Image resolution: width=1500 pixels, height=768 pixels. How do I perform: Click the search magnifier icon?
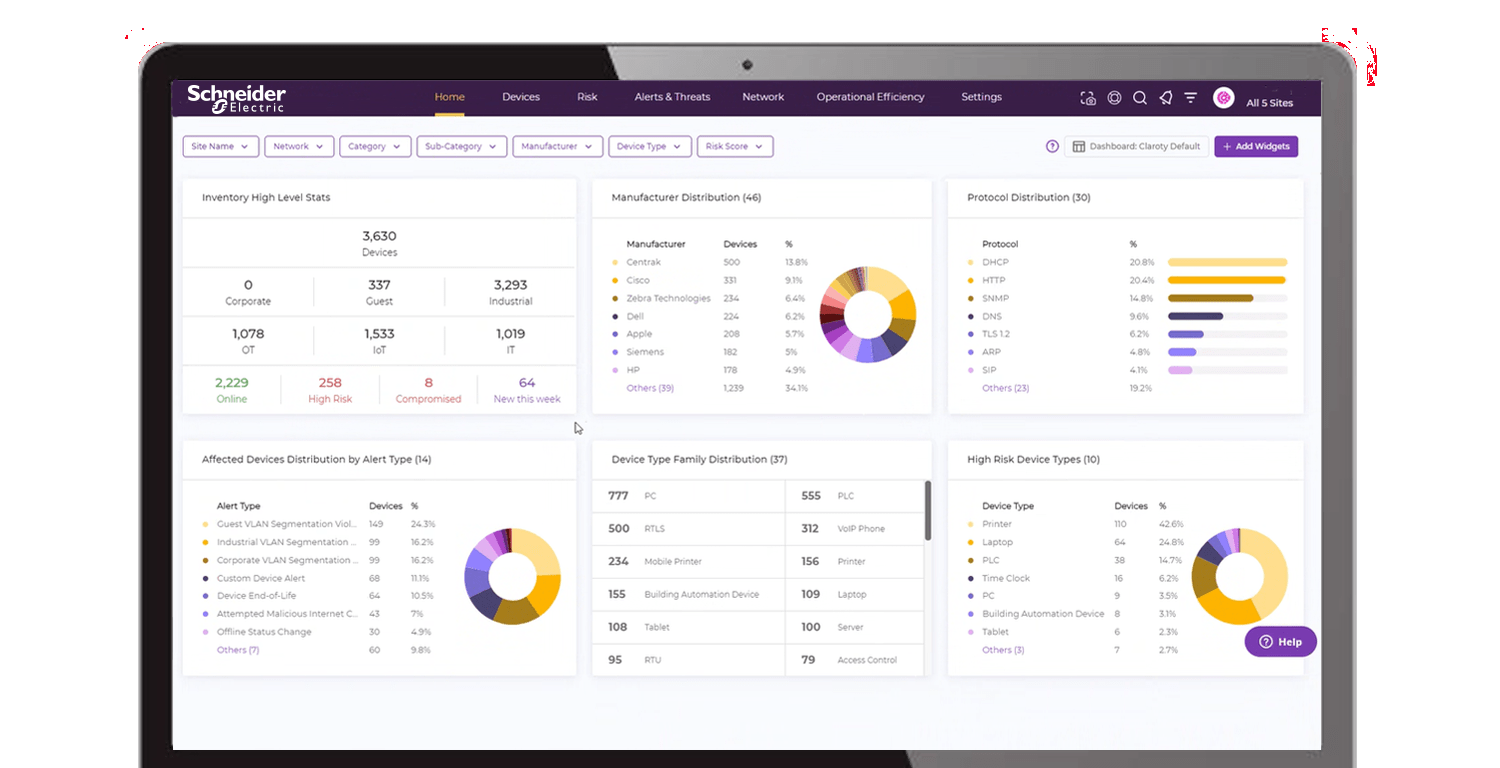pos(1140,98)
